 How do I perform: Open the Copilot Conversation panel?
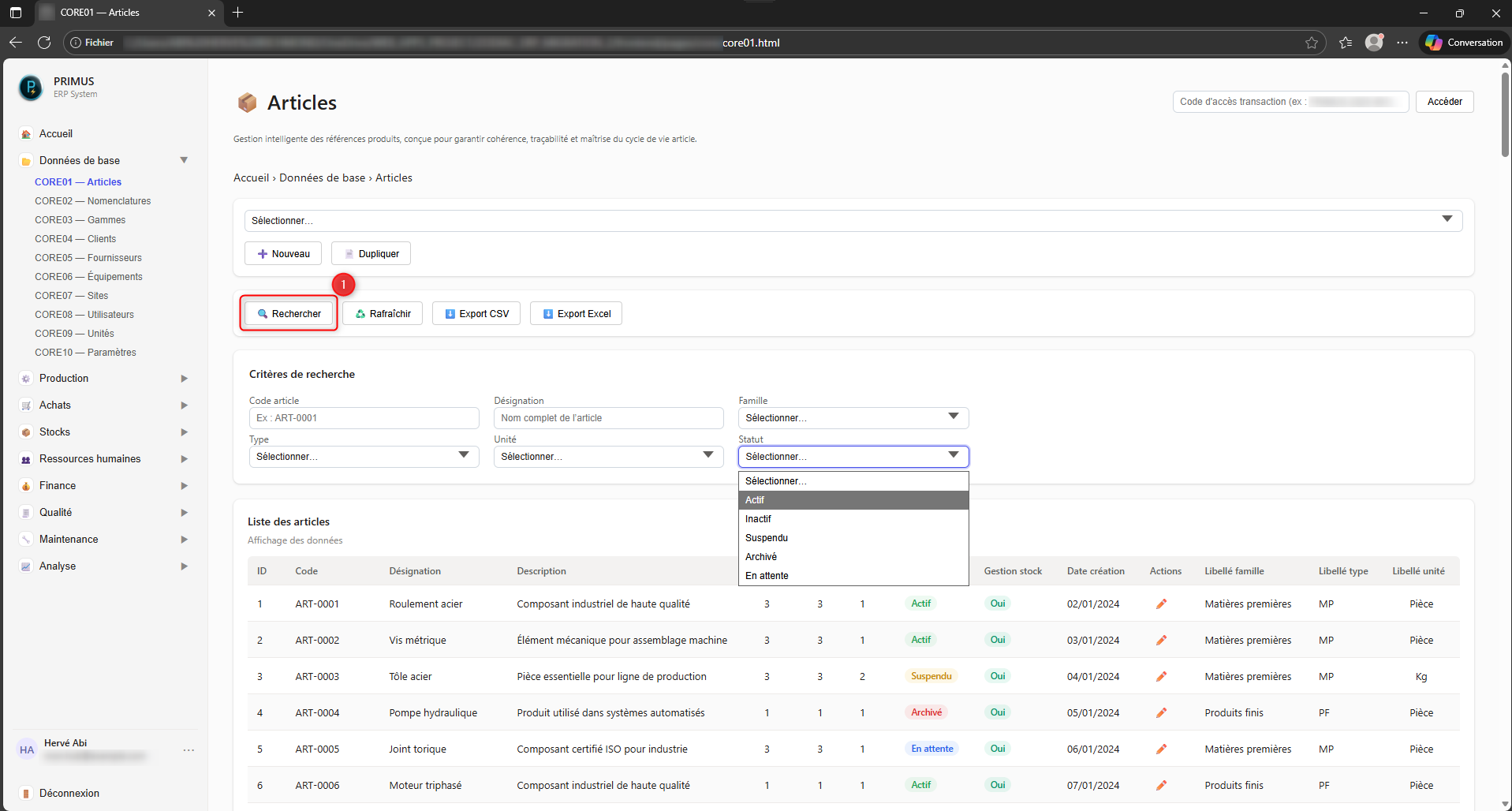coord(1465,43)
